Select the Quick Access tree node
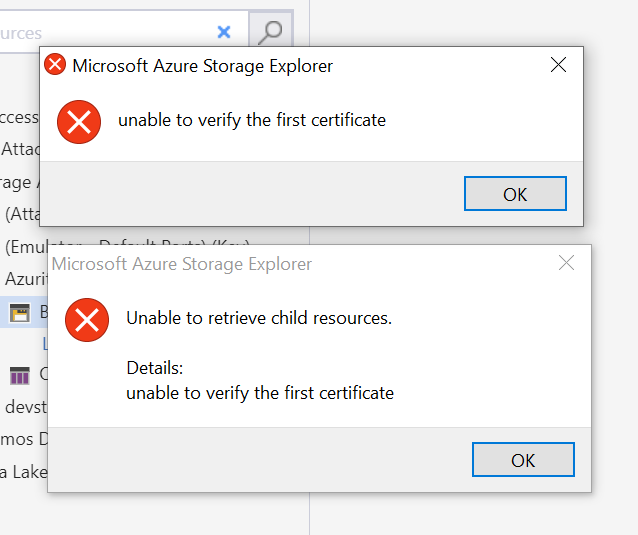The width and height of the screenshot is (638, 535). point(20,117)
